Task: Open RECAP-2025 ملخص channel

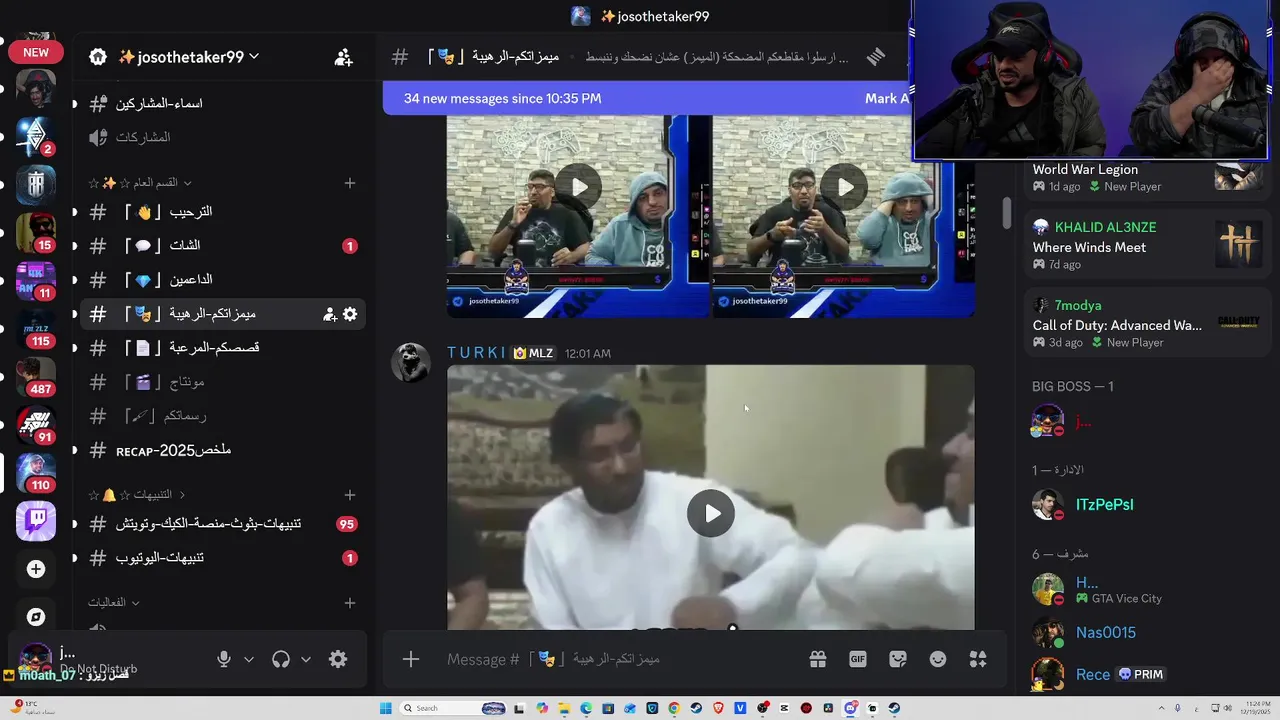Action: [222, 450]
